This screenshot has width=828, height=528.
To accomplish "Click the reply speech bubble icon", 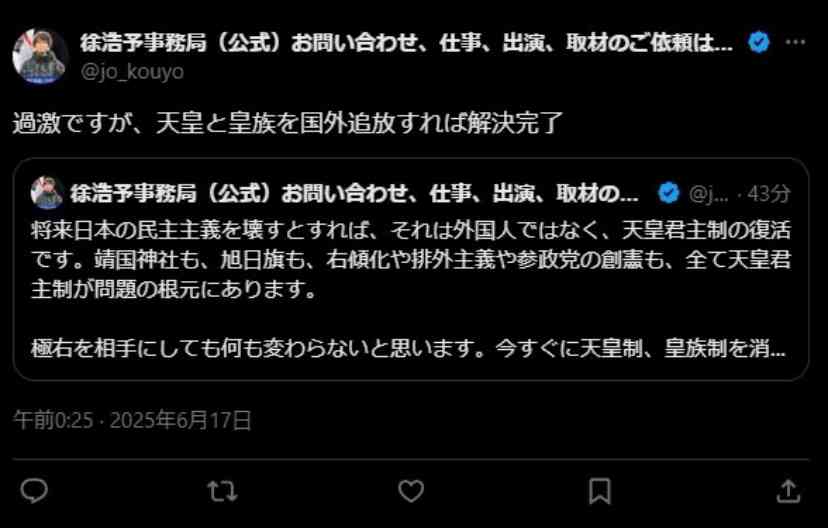I will 34,491.
